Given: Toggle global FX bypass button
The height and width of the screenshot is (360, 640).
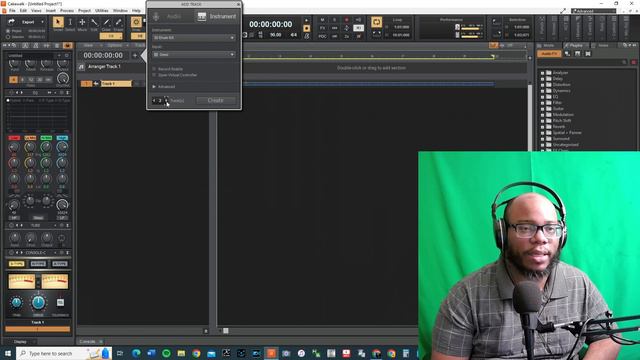Looking at the screenshot, I should pyautogui.click(x=322, y=28).
